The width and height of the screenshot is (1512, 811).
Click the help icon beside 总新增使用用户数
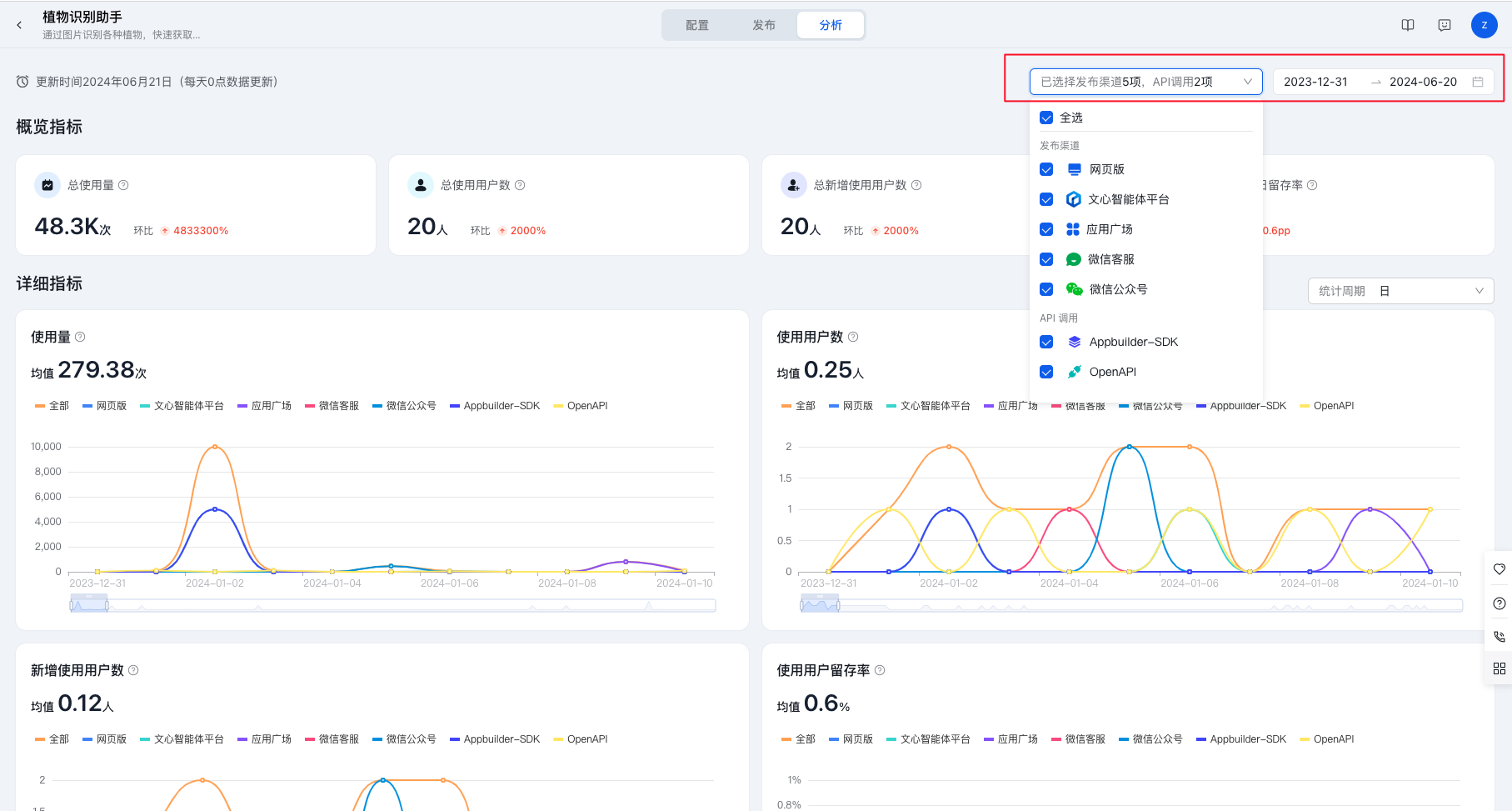[x=916, y=185]
